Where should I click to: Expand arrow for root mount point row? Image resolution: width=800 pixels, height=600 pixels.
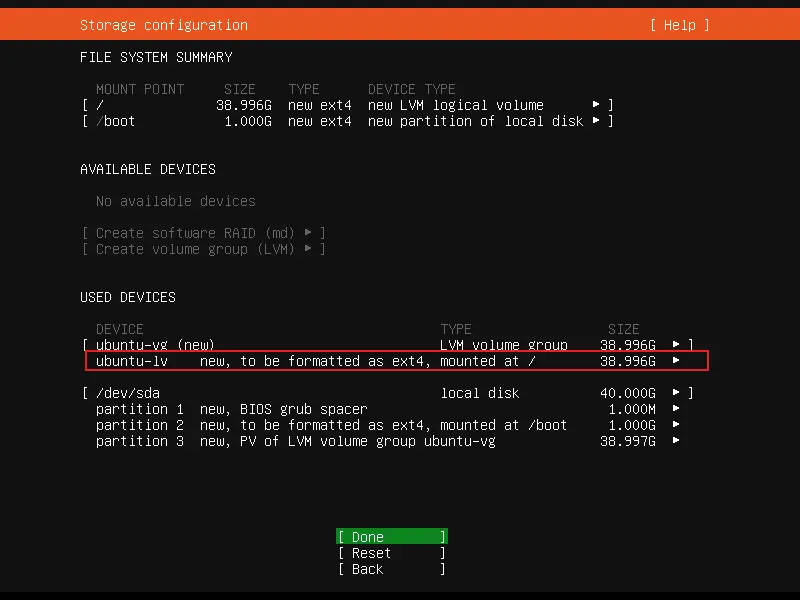596,105
